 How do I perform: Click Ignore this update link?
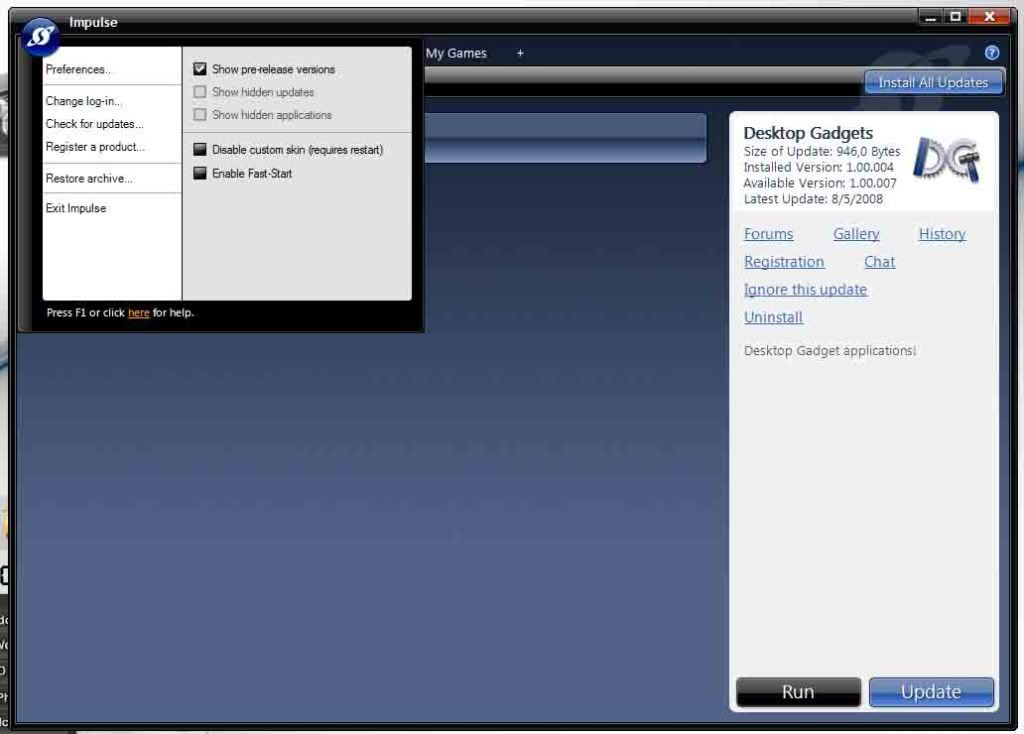[x=805, y=289]
